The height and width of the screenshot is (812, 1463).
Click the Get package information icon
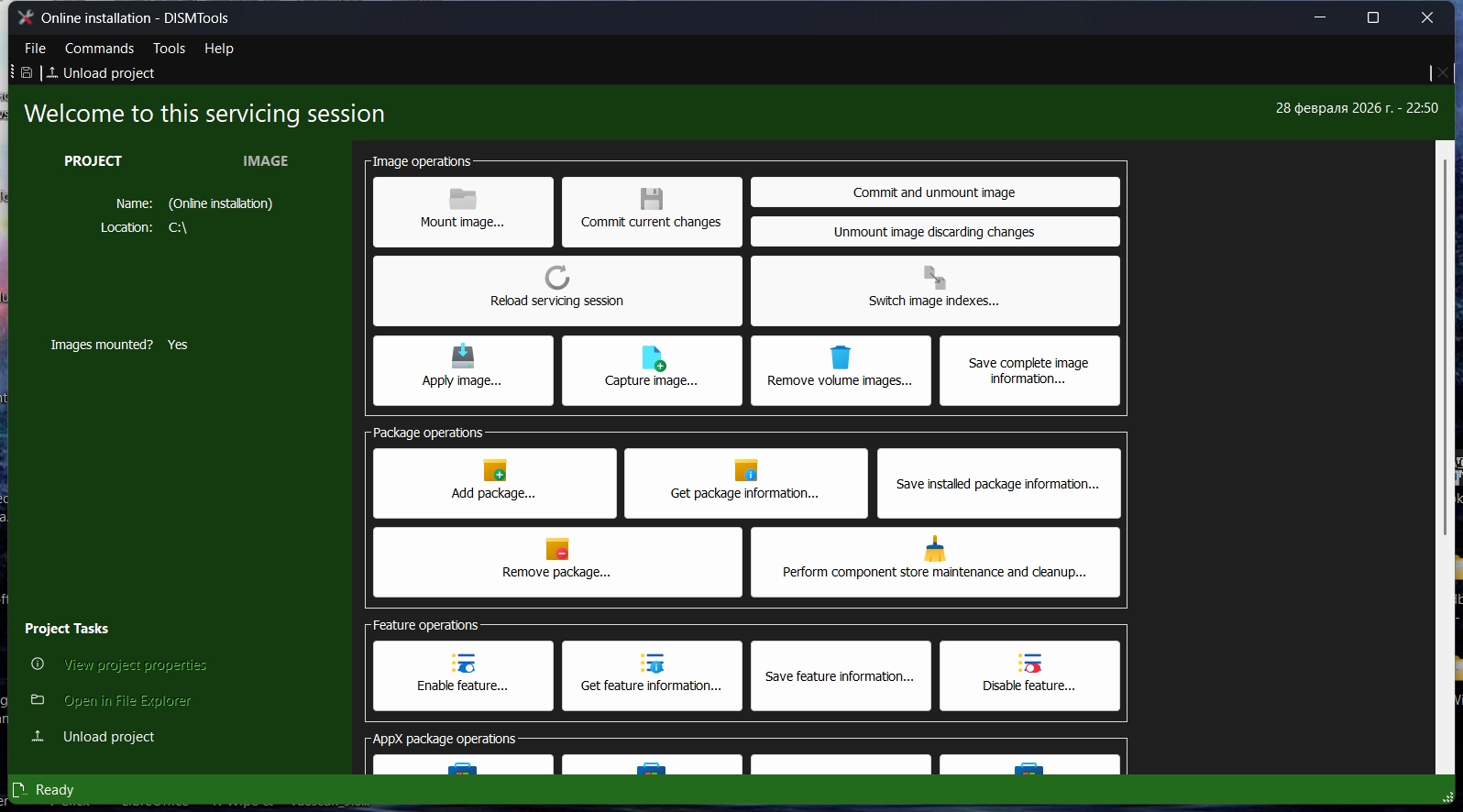coord(746,470)
